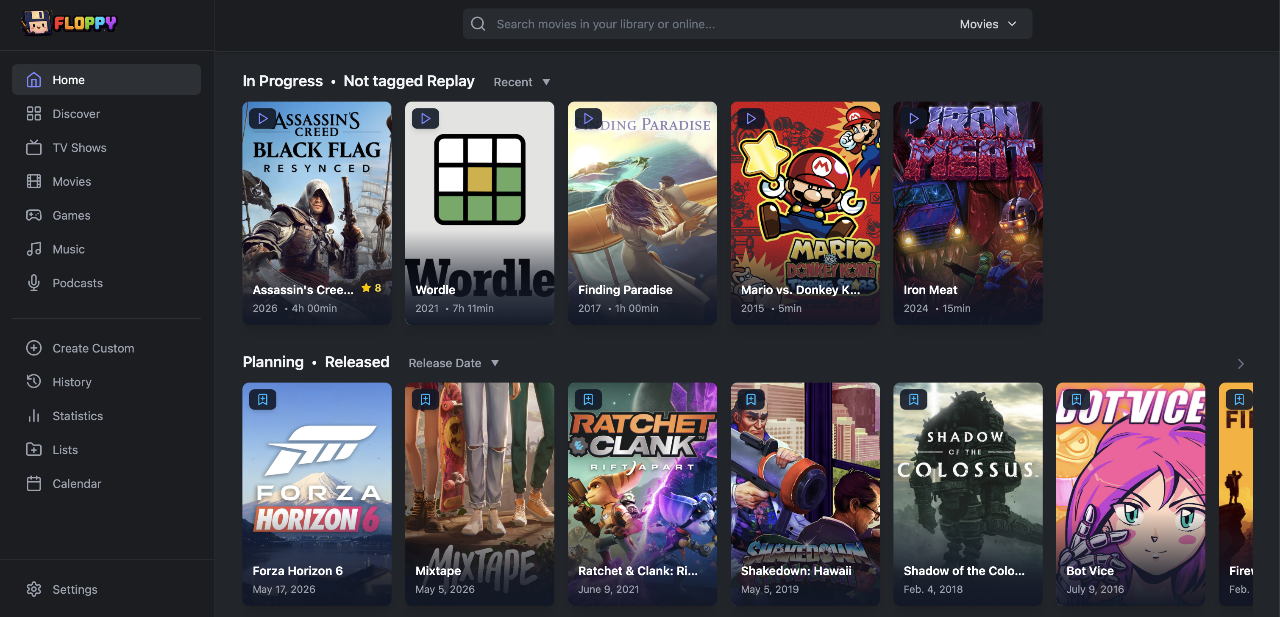Open the Wordle cover card
Image resolution: width=1280 pixels, height=617 pixels.
point(480,213)
